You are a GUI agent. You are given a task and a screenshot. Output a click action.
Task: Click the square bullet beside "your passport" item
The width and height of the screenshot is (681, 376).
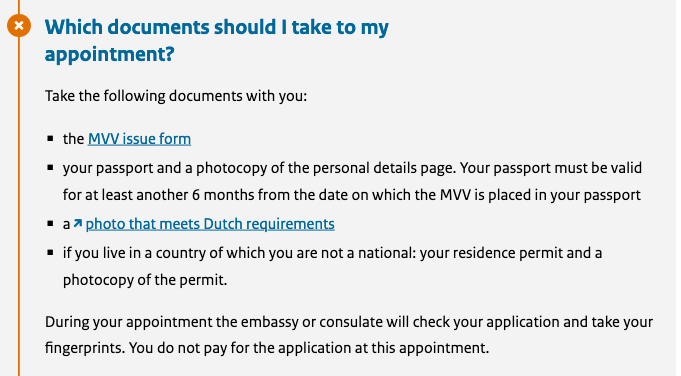tap(50, 168)
